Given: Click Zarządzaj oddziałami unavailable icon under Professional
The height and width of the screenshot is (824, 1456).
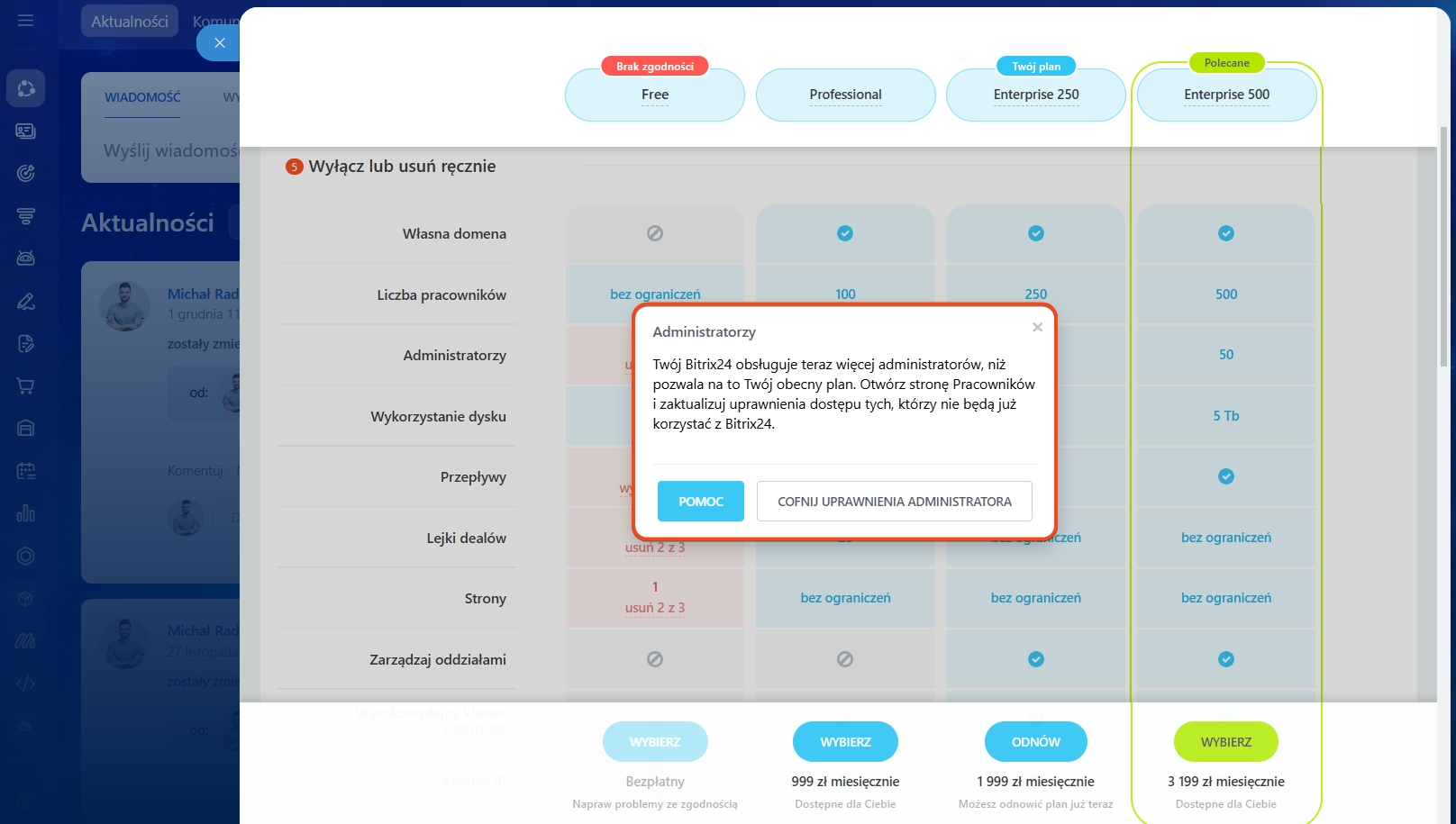Looking at the screenshot, I should (x=845, y=659).
